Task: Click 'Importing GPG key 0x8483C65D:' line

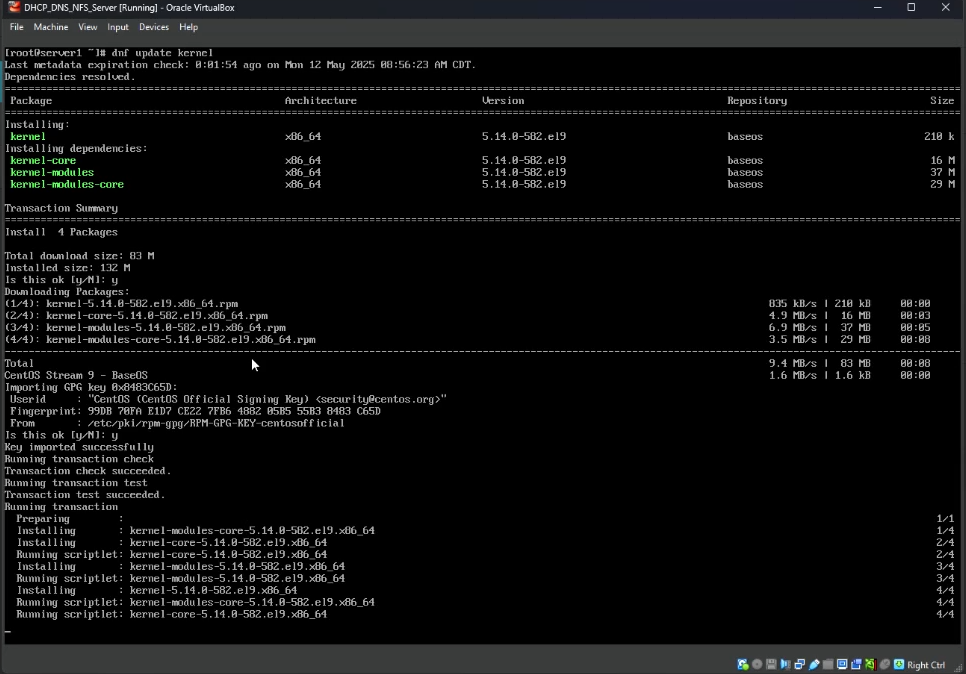Action: 91,388
